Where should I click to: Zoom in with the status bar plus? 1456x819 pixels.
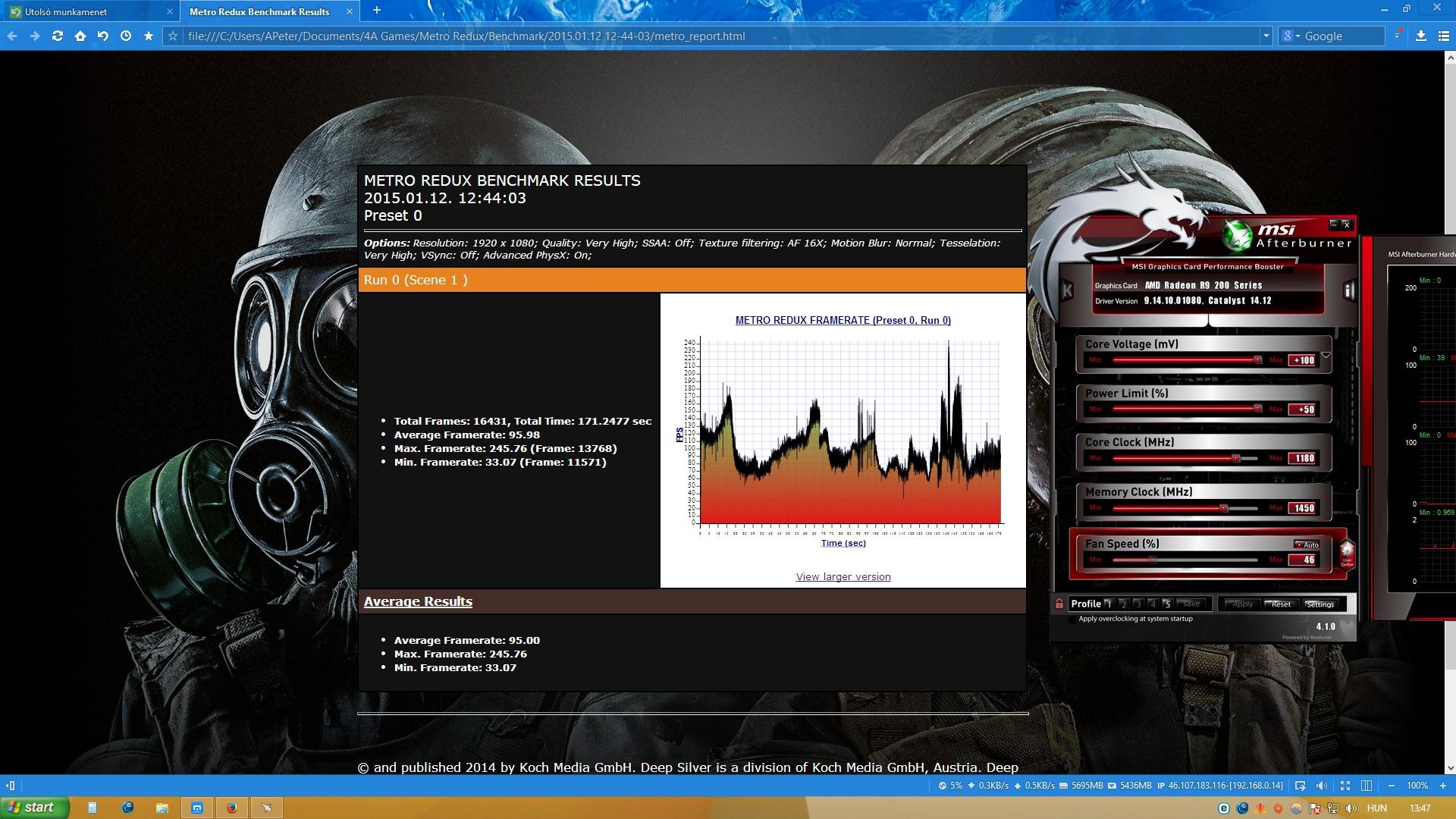pyautogui.click(x=1443, y=786)
